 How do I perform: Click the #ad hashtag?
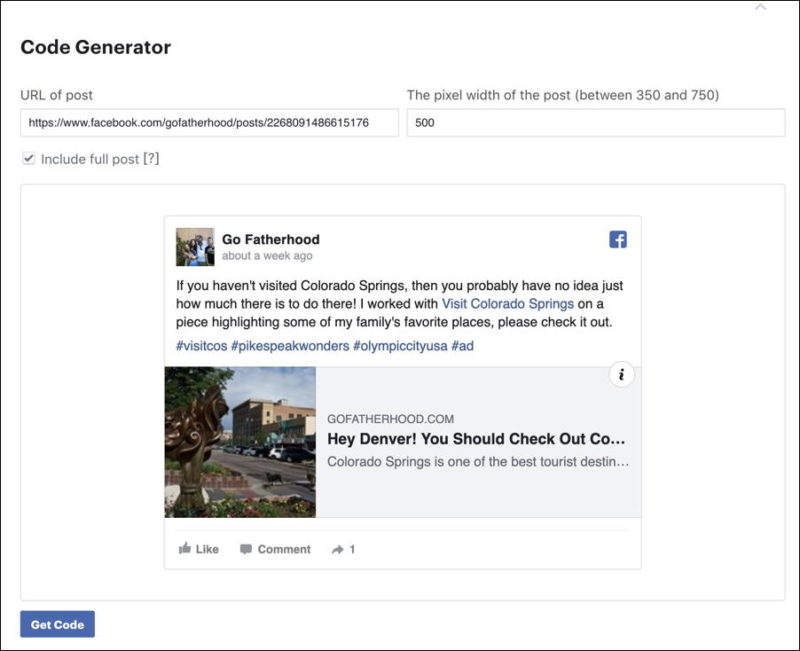[463, 345]
